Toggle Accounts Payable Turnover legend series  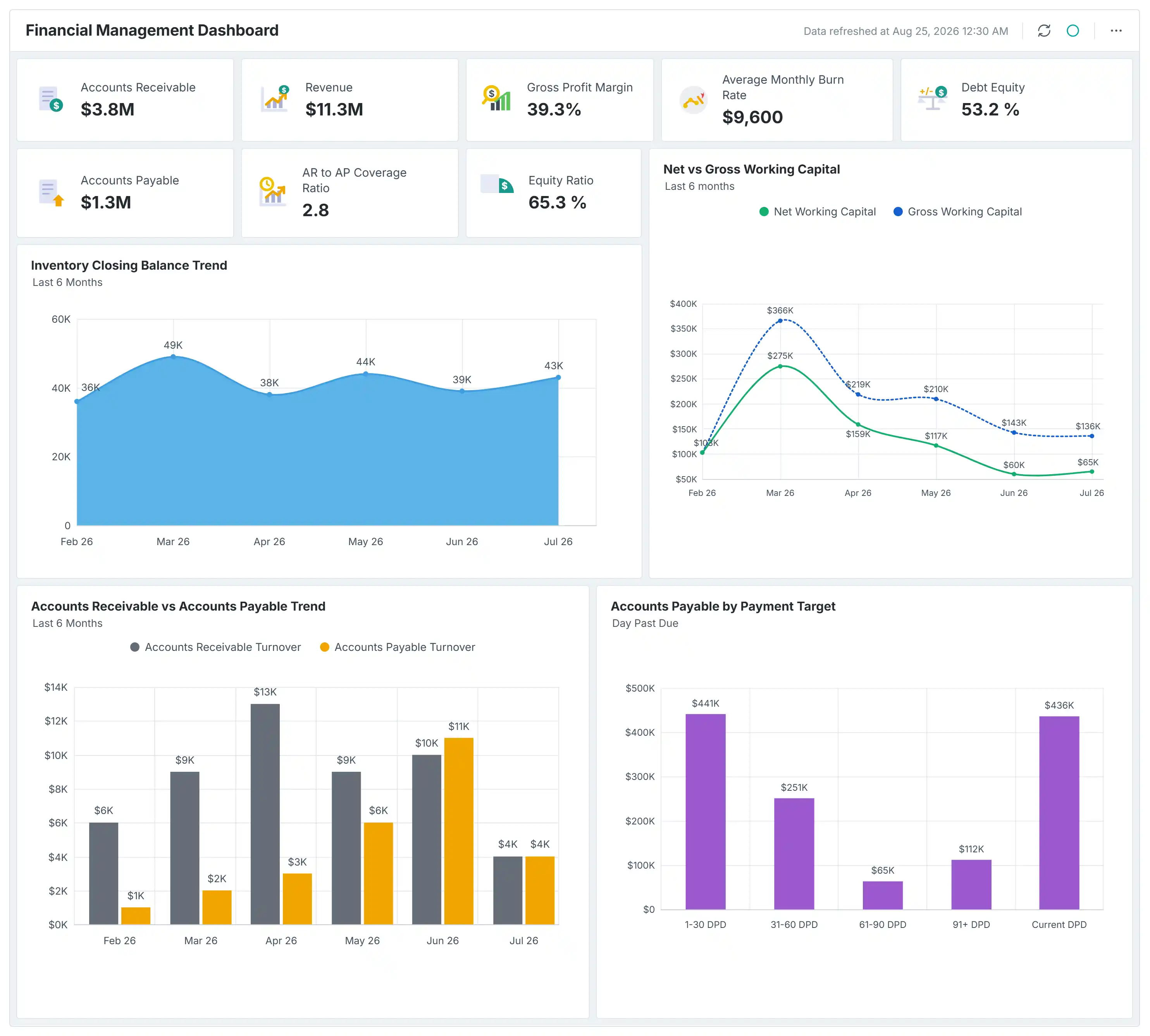[398, 647]
